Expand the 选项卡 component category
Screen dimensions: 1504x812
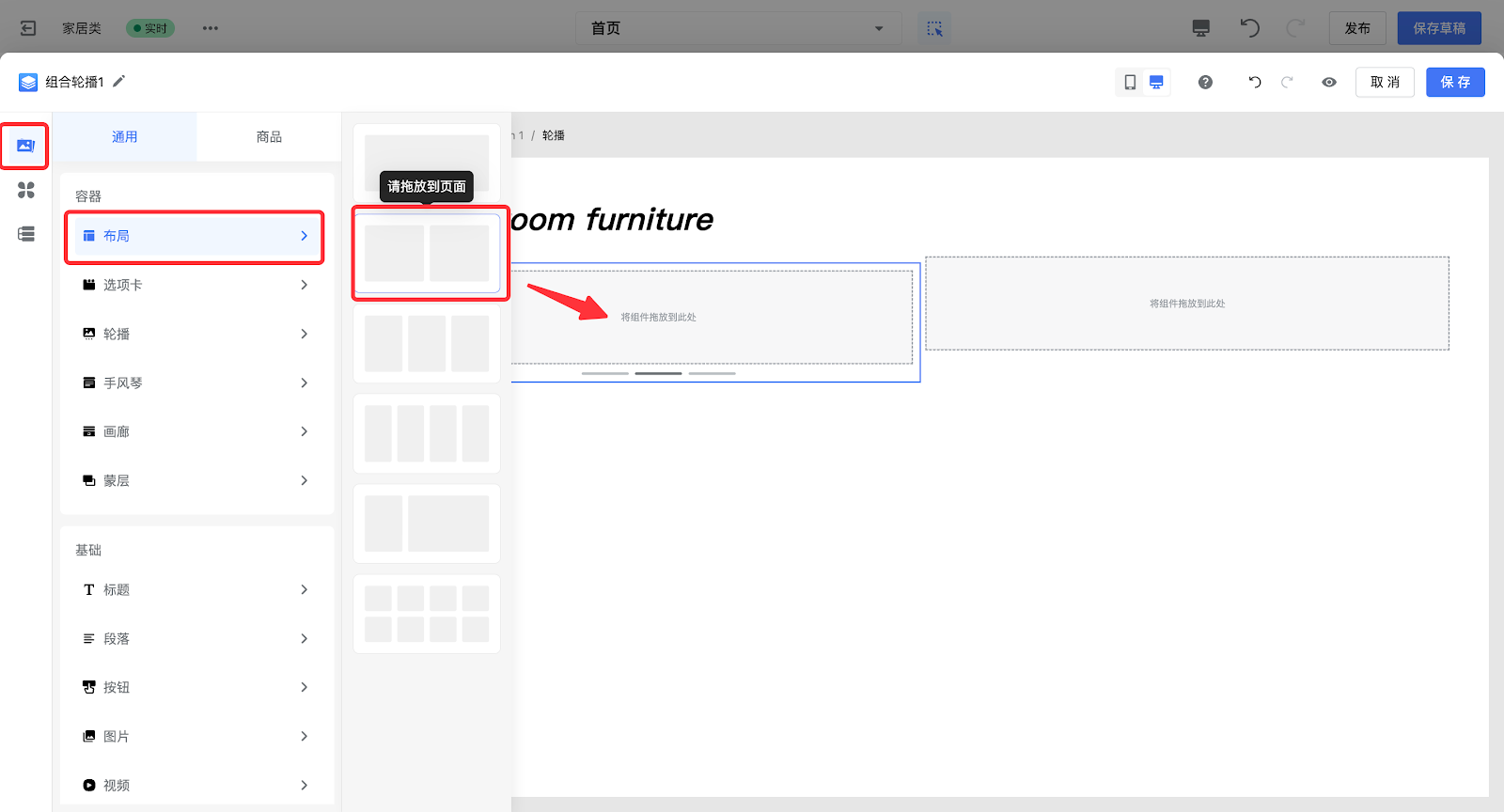pos(196,285)
